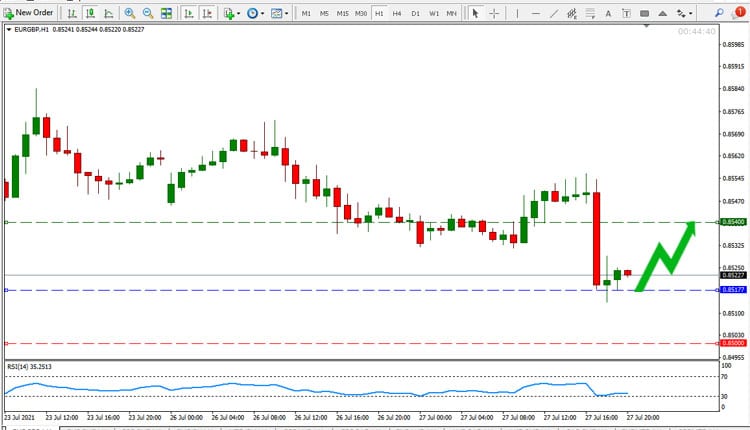Select the M15 timeframe

click(342, 13)
